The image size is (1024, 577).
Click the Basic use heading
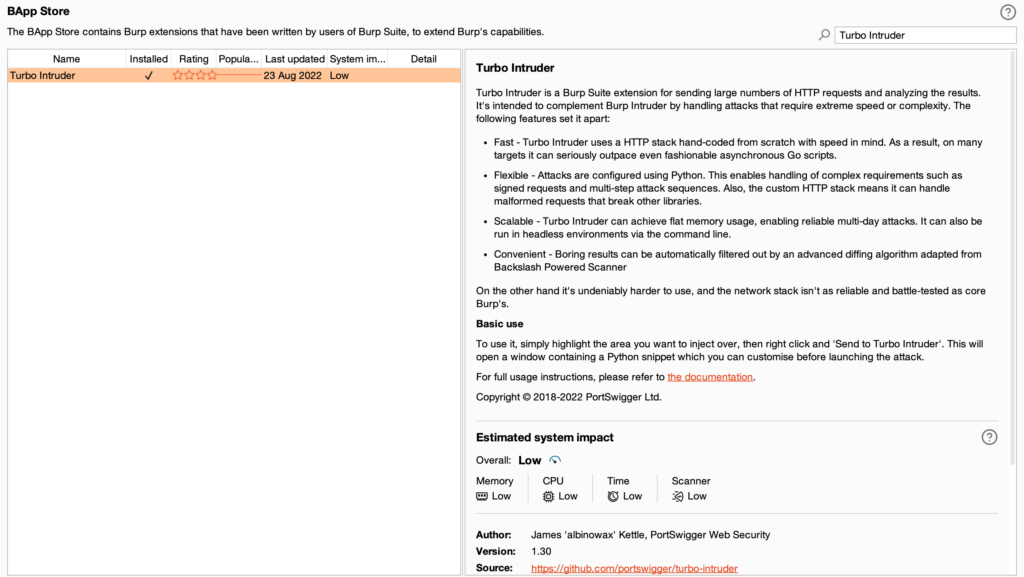[x=500, y=324]
